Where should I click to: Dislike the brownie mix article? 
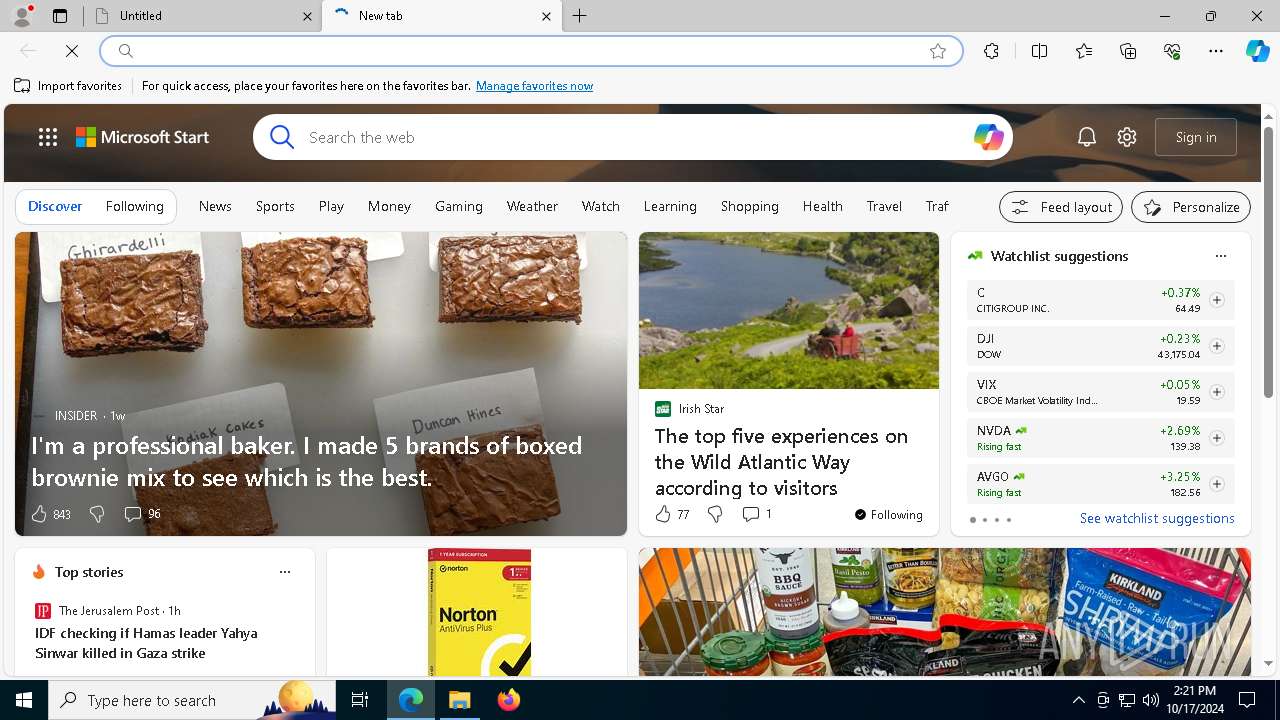point(97,514)
